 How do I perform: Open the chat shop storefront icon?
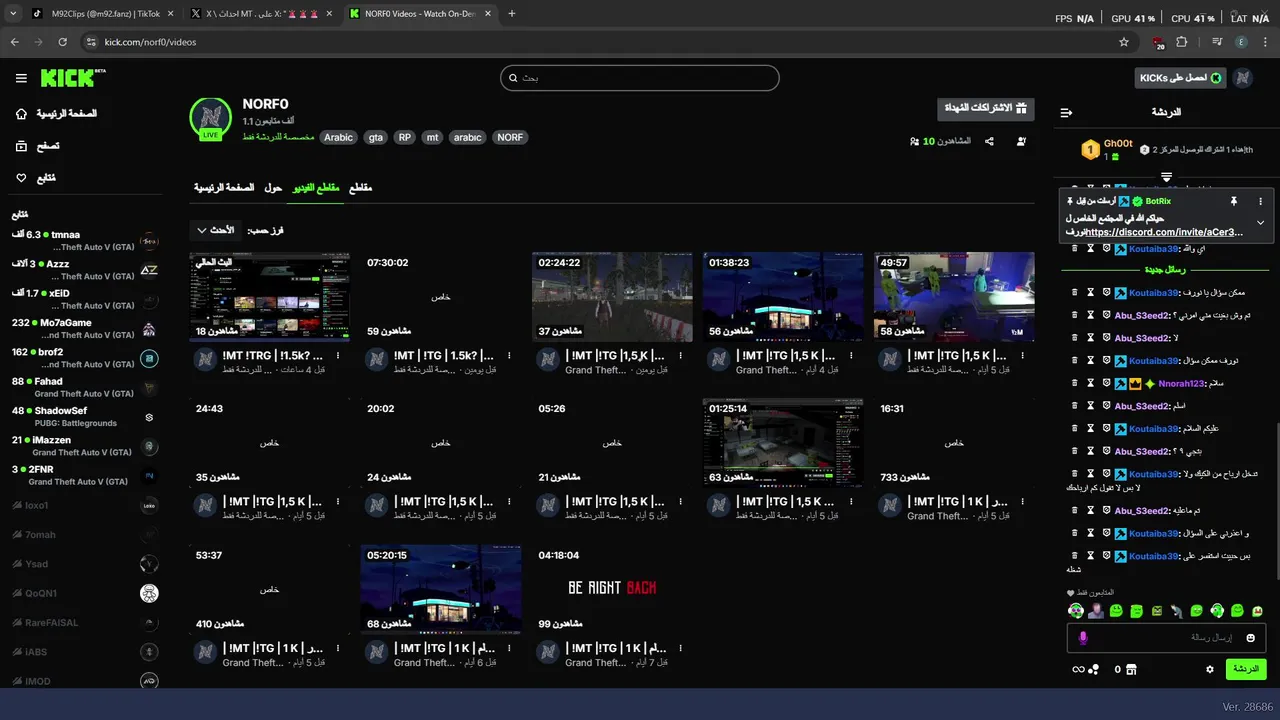point(1132,669)
